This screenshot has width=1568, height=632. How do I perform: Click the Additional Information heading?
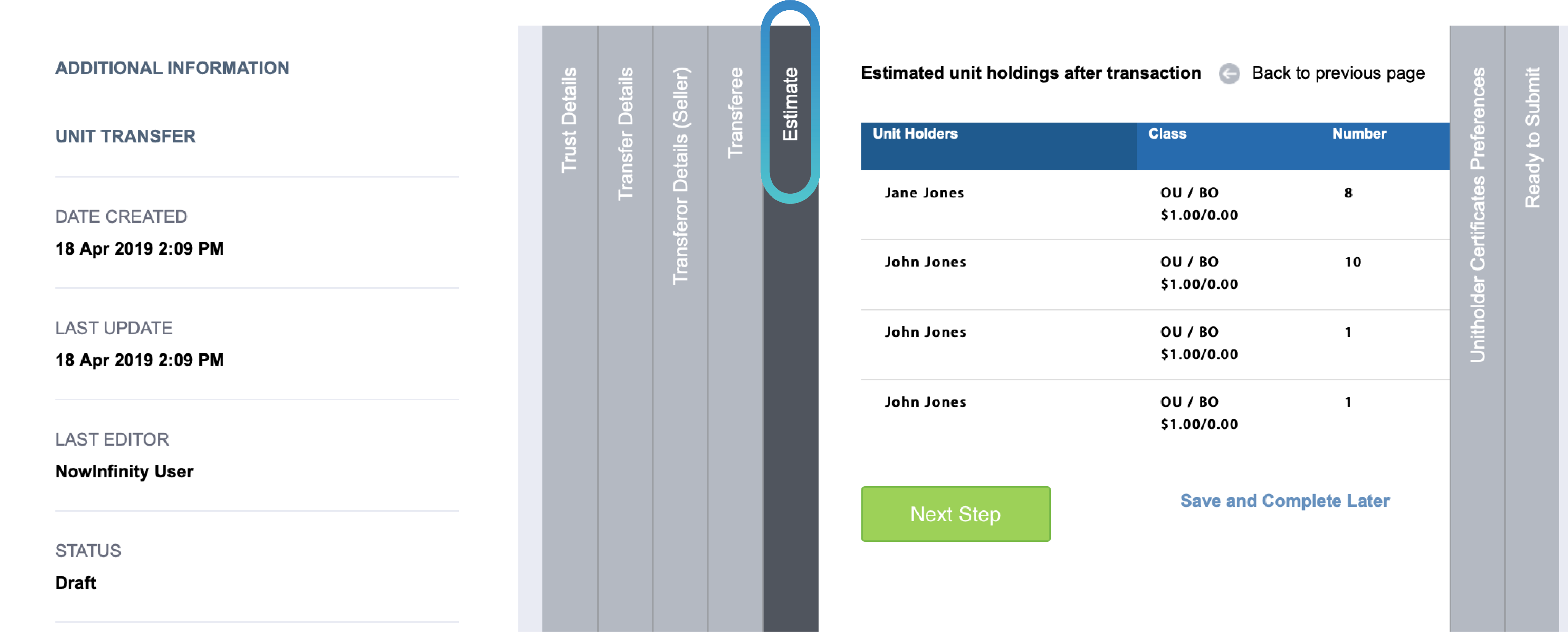[x=172, y=68]
